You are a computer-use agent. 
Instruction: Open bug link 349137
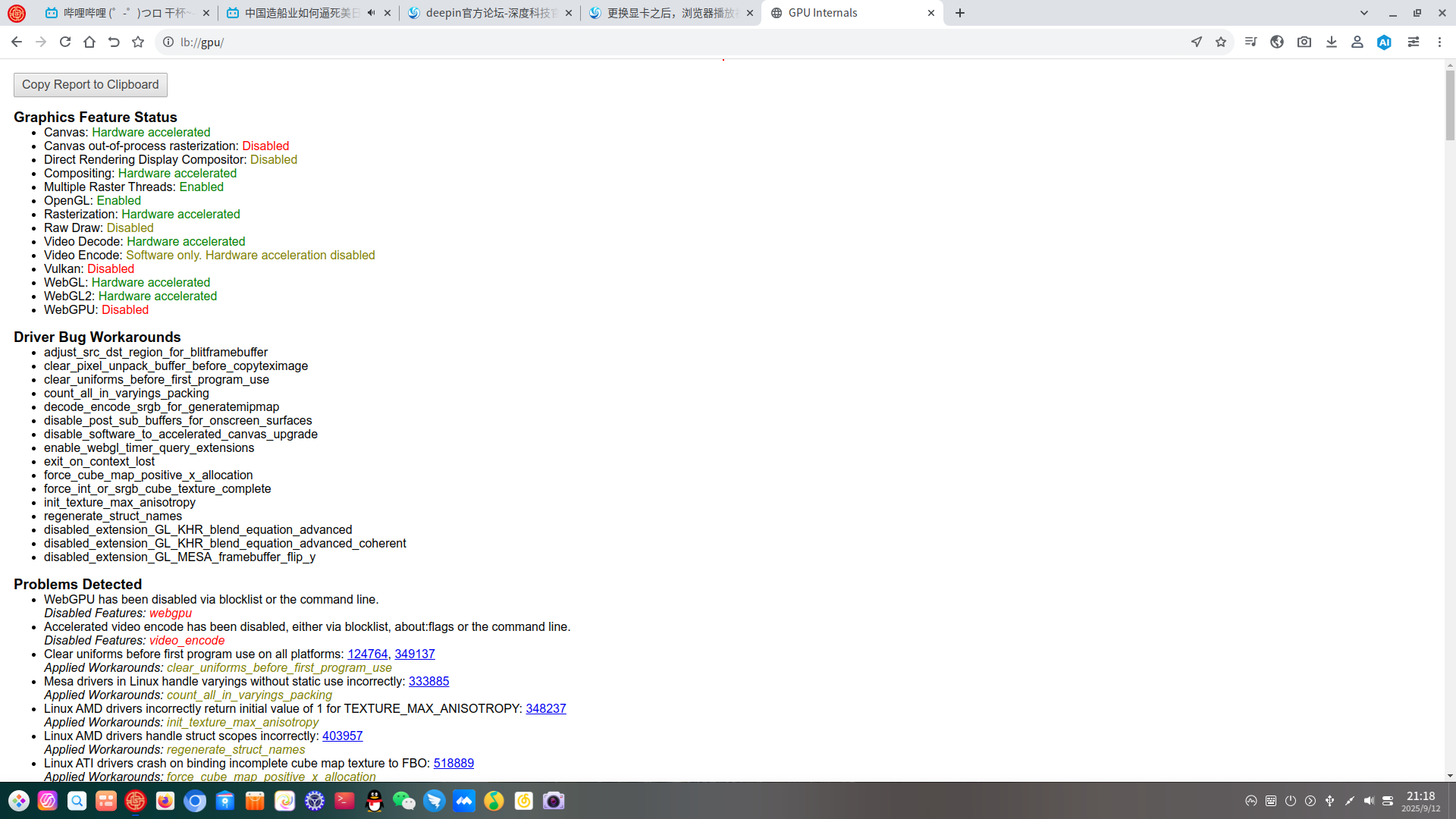click(x=415, y=654)
